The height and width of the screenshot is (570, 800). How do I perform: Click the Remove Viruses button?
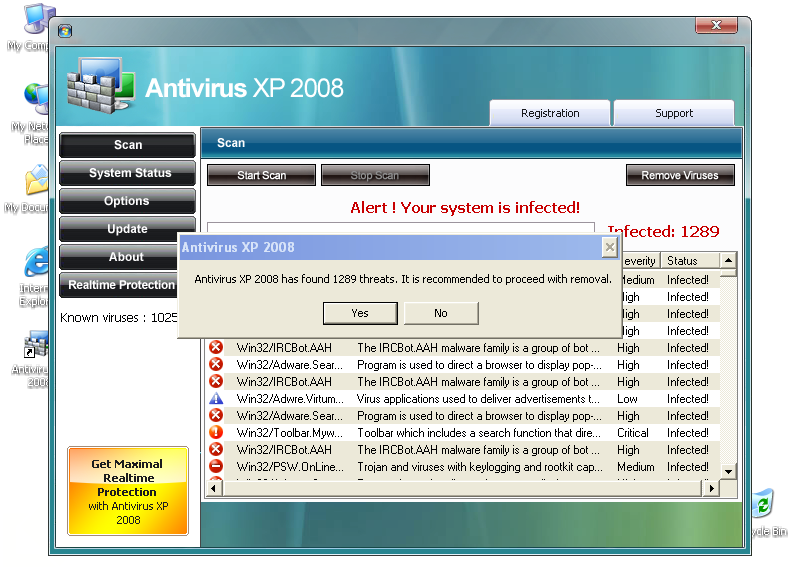pyautogui.click(x=680, y=175)
